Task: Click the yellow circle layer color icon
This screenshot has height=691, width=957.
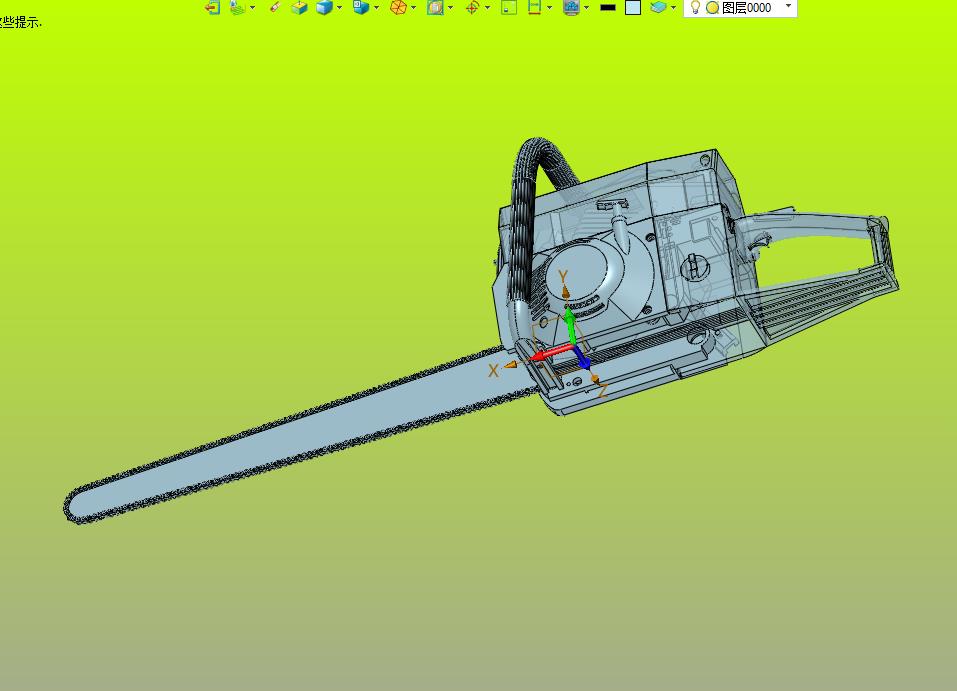Action: 712,8
